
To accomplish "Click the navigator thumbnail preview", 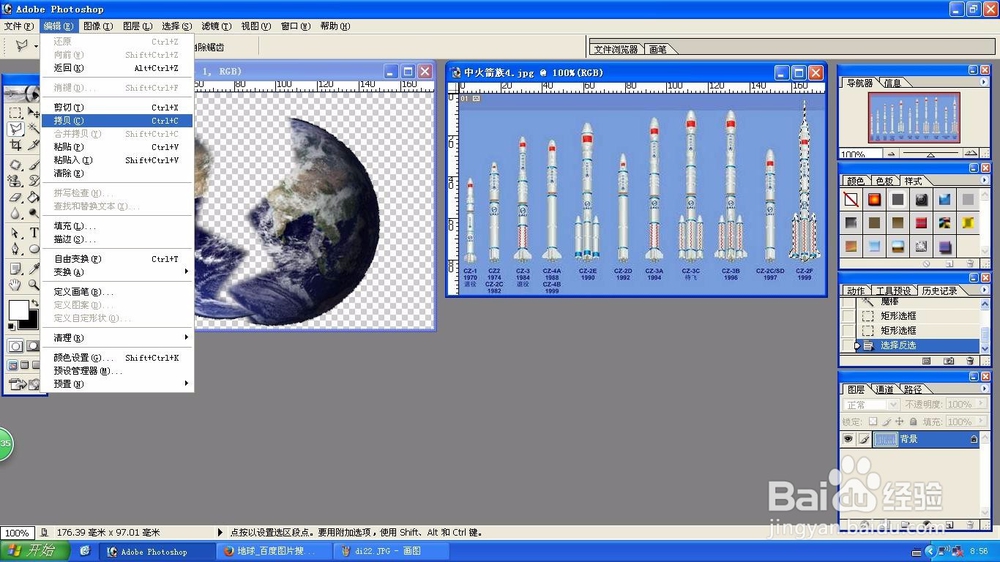I will pos(913,117).
